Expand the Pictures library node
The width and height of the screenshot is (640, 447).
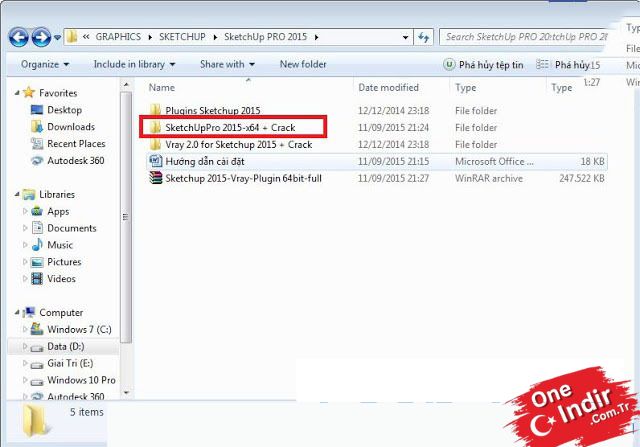[x=25, y=261]
